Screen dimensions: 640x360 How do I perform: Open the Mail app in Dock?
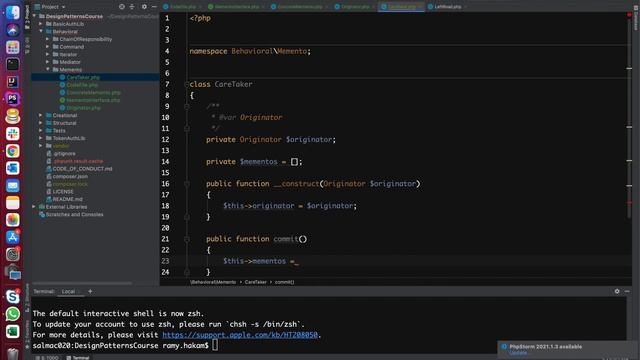click(13, 186)
